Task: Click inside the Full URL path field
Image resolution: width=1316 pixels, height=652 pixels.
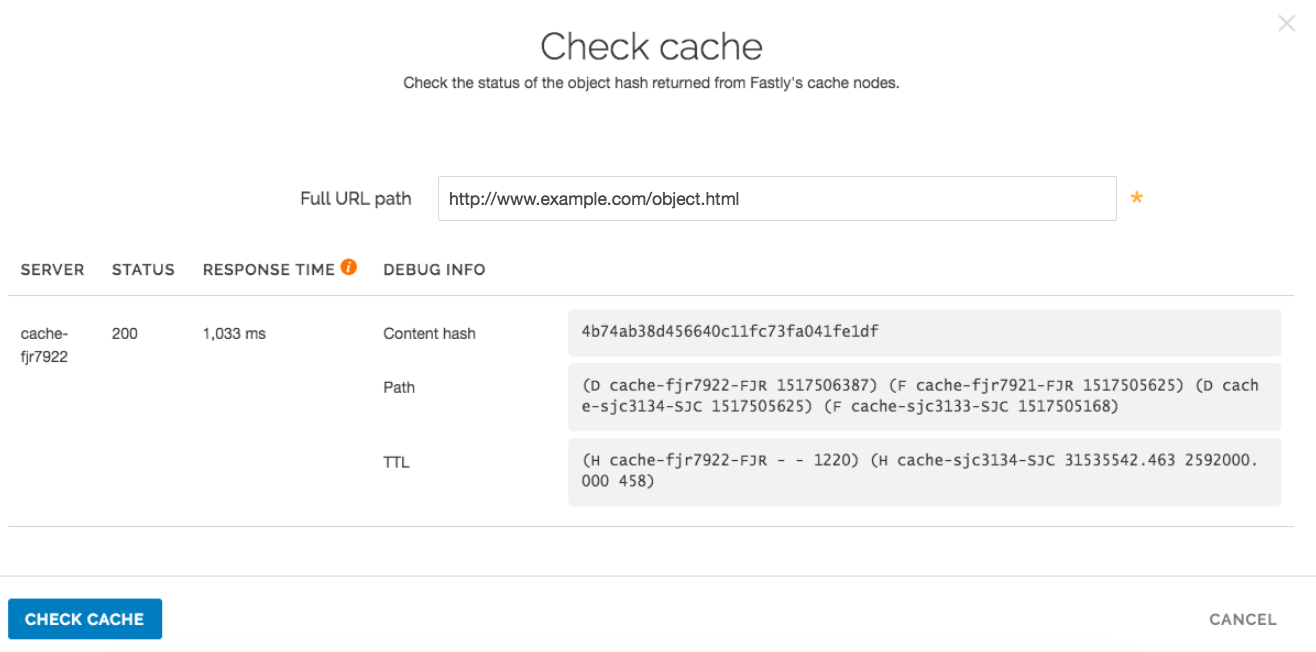Action: coord(775,198)
